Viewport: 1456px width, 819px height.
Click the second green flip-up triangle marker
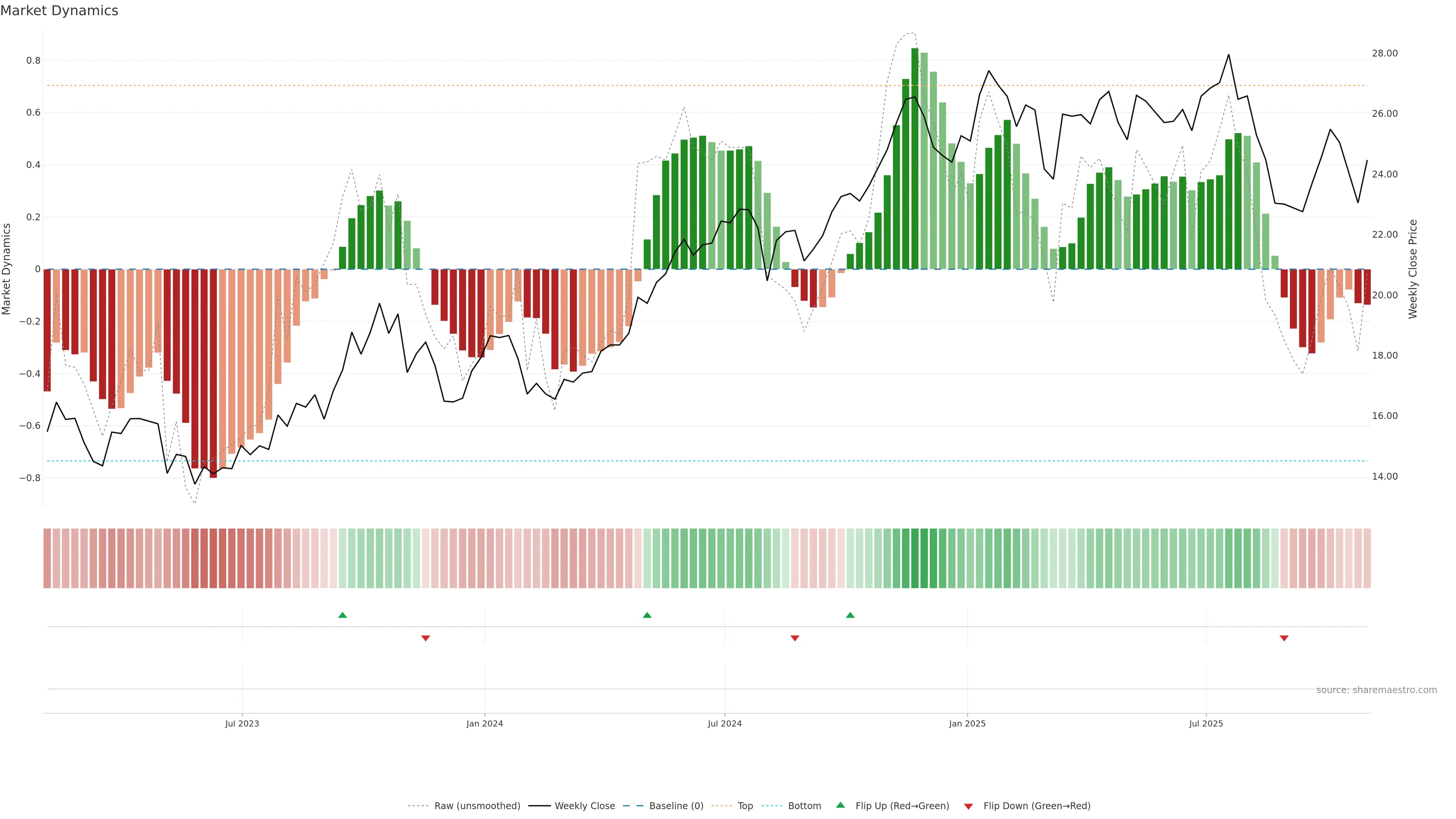pyautogui.click(x=647, y=615)
